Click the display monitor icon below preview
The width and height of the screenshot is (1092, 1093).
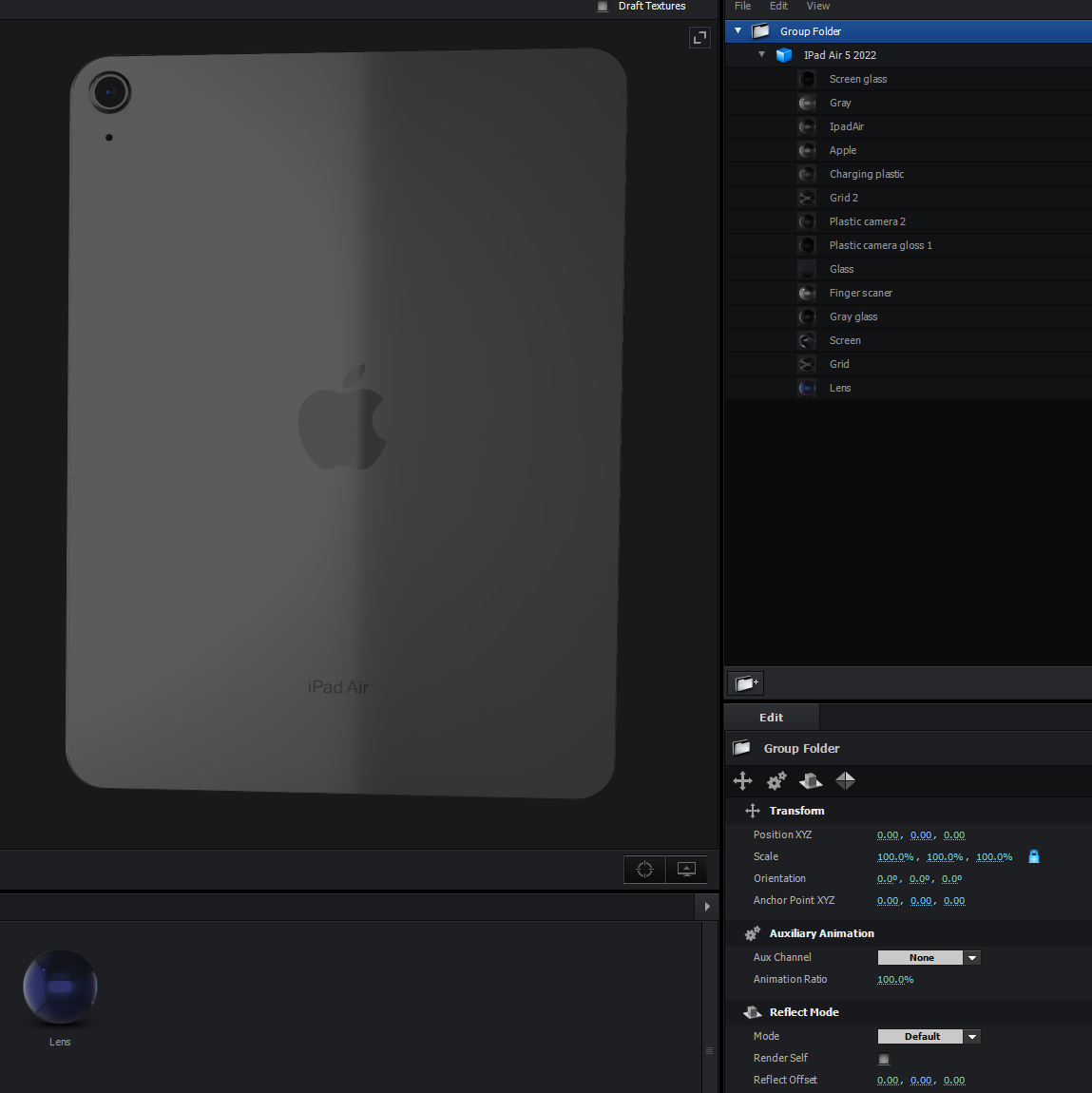tap(686, 870)
